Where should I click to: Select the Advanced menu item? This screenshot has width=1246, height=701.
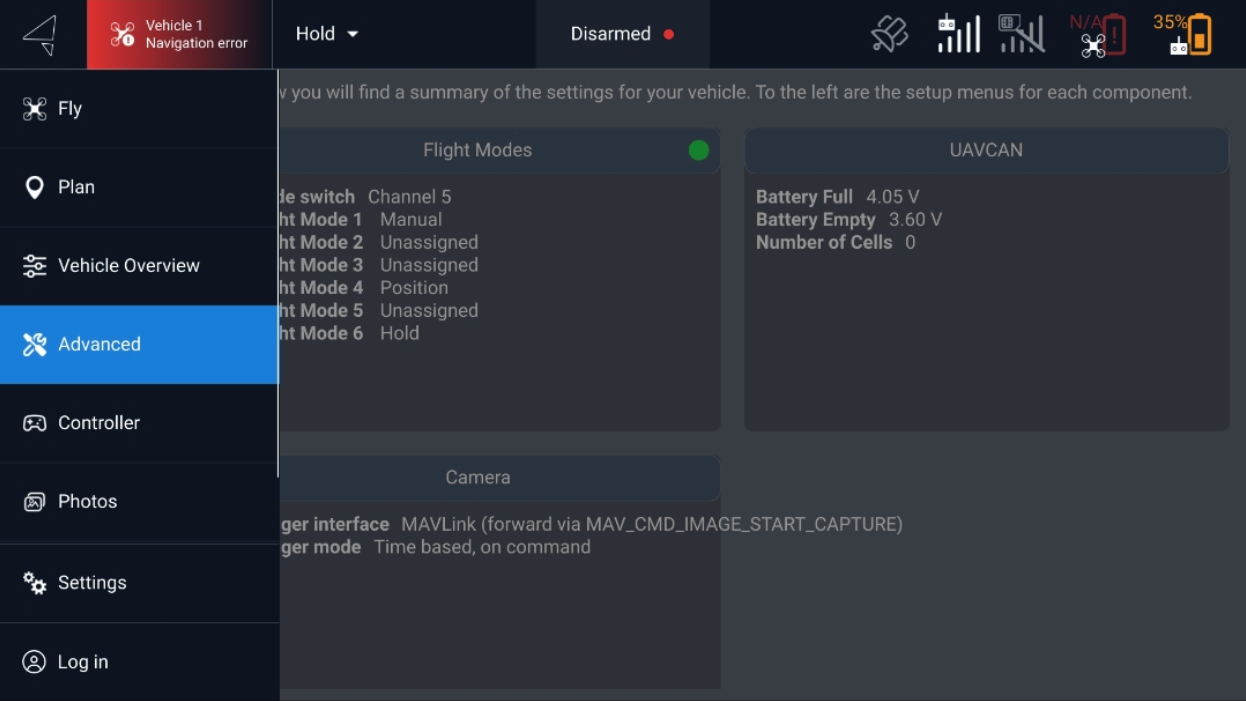coord(99,344)
